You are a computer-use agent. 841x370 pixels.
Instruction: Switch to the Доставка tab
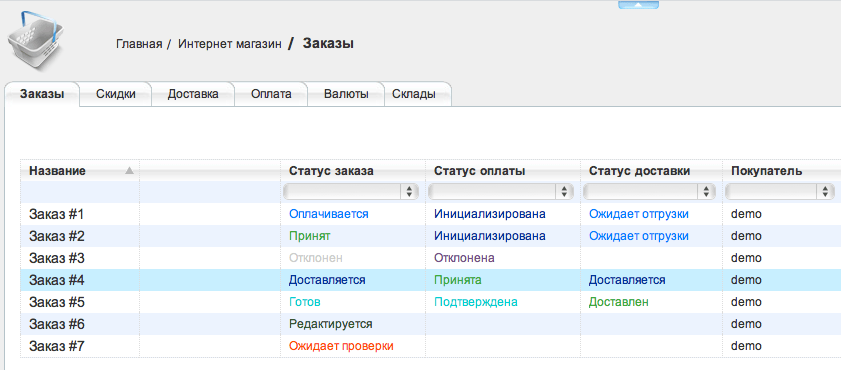193,94
